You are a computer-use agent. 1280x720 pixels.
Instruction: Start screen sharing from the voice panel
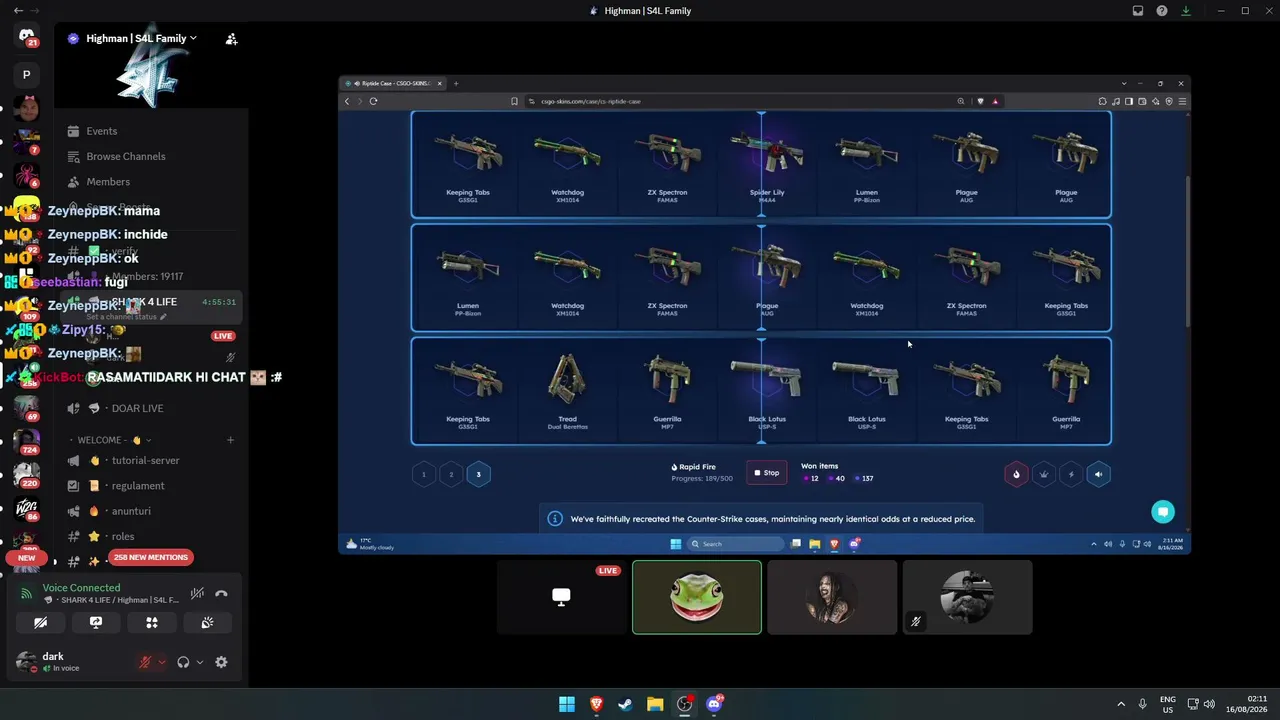[96, 622]
